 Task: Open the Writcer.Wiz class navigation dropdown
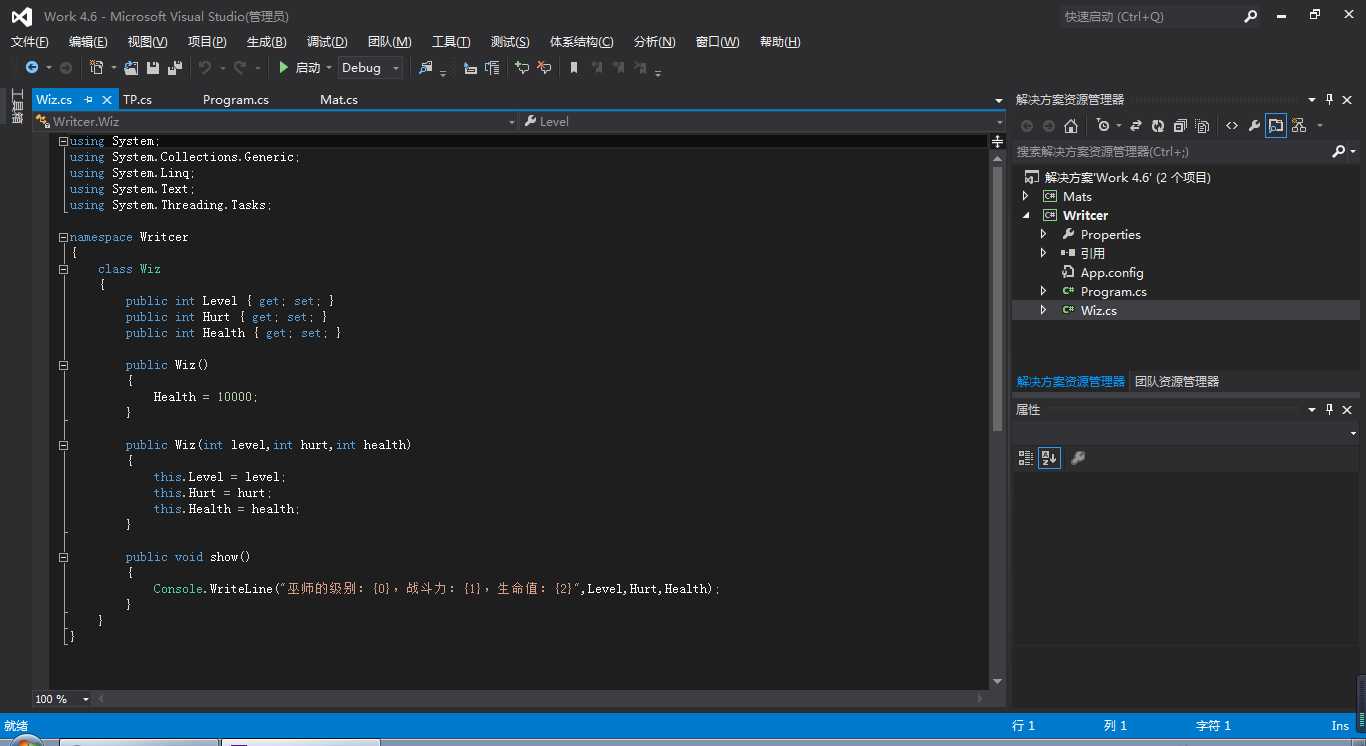pyautogui.click(x=275, y=121)
